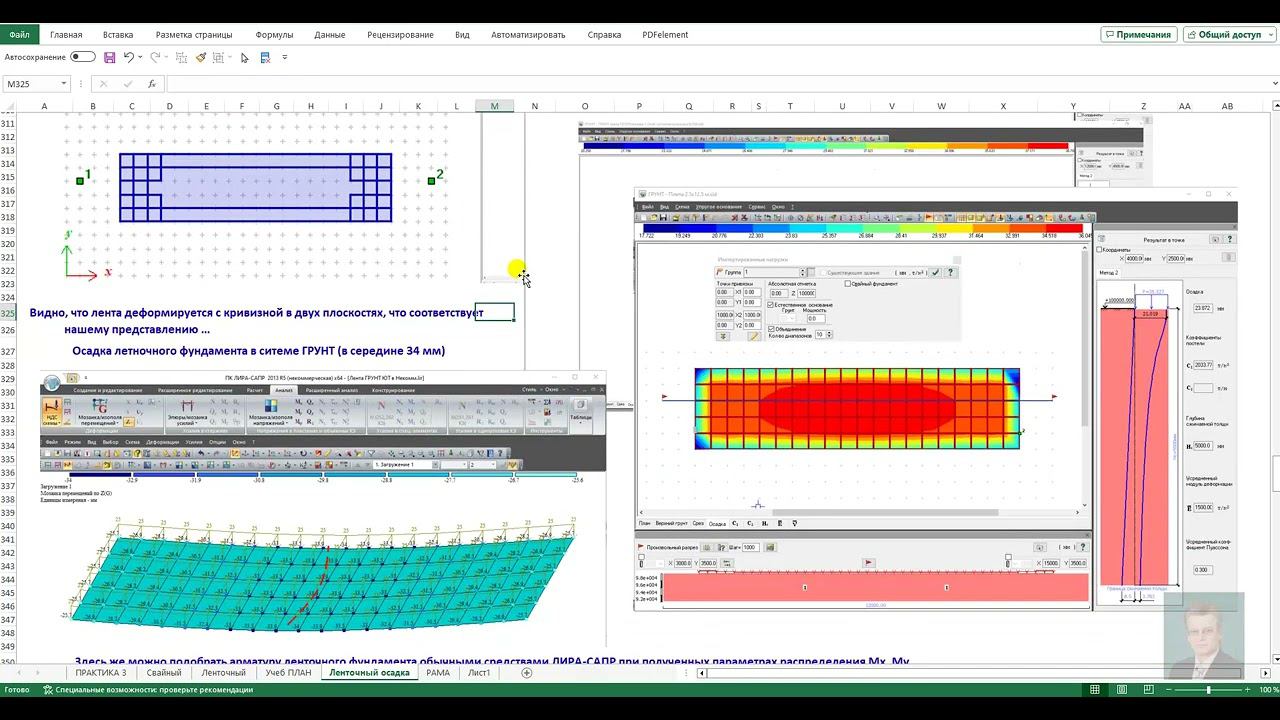
Task: Click the zoom slider in the status bar
Action: coord(1208,690)
